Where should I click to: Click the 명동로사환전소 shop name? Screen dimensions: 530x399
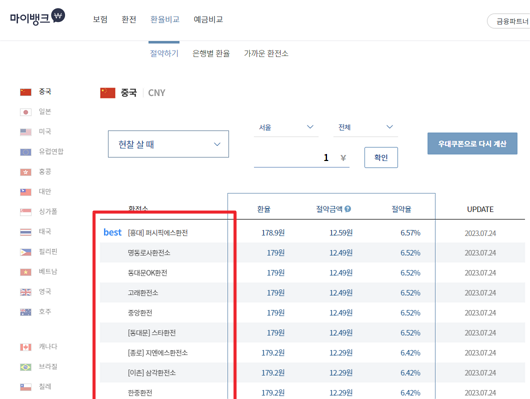(x=149, y=253)
